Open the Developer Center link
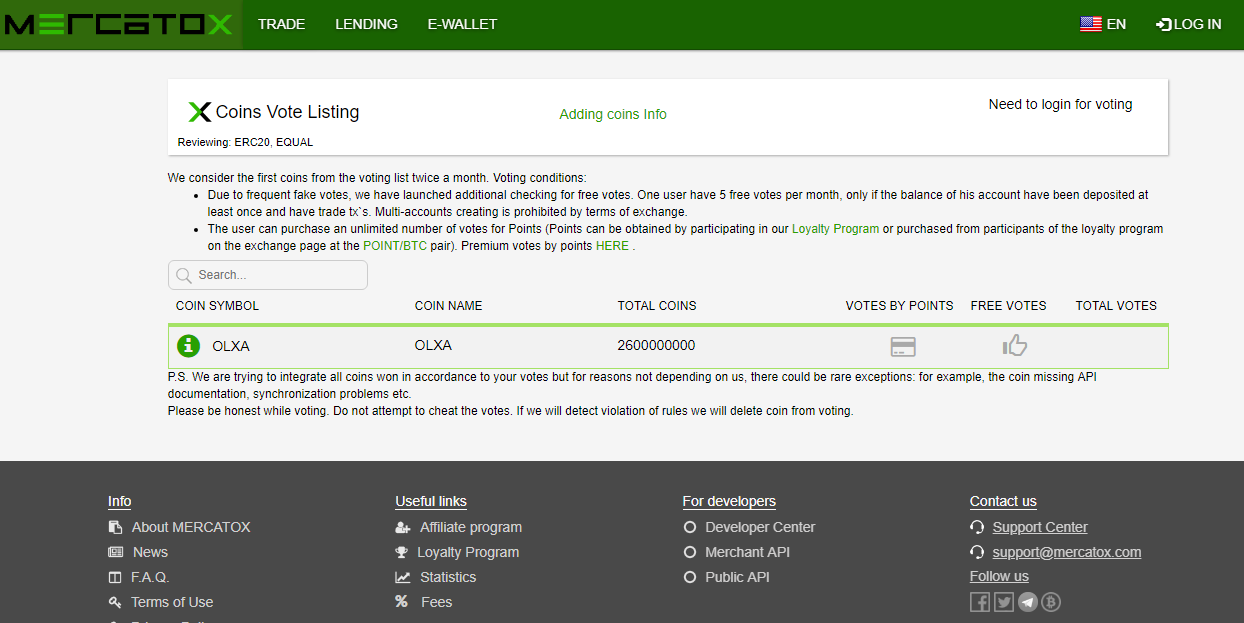This screenshot has height=623, width=1244. click(x=760, y=527)
